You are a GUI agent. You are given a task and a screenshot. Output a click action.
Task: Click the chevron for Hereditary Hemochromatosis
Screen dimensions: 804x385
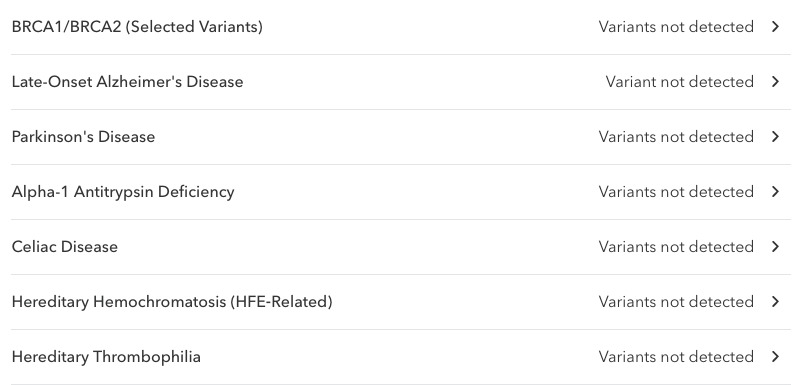[776, 301]
